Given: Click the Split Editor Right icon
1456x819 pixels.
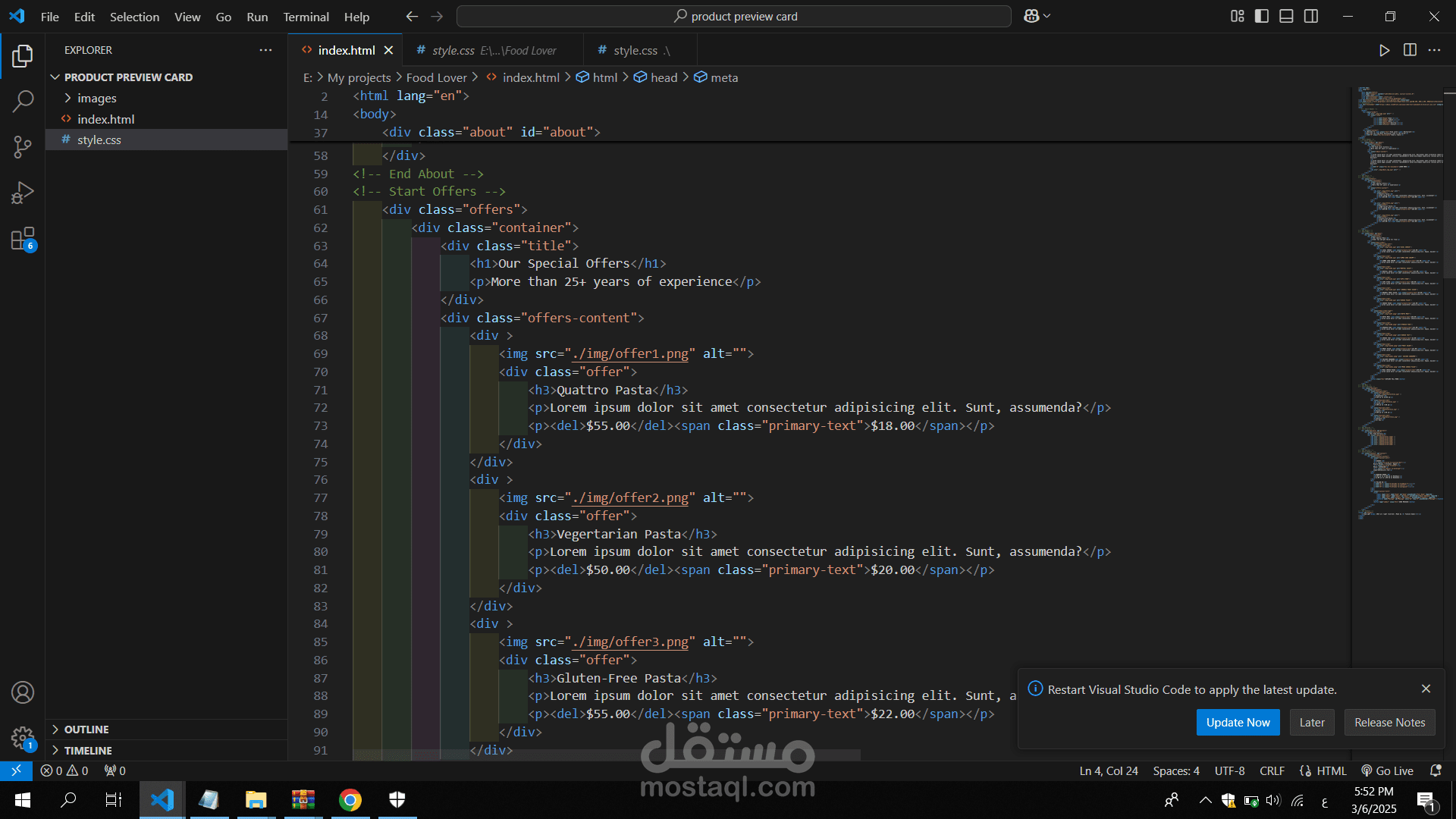Looking at the screenshot, I should [1410, 50].
